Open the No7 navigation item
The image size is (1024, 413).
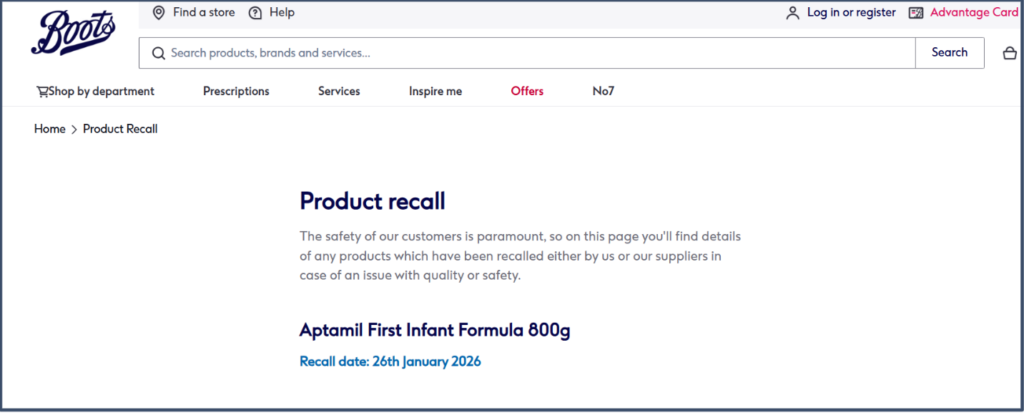coord(603,91)
